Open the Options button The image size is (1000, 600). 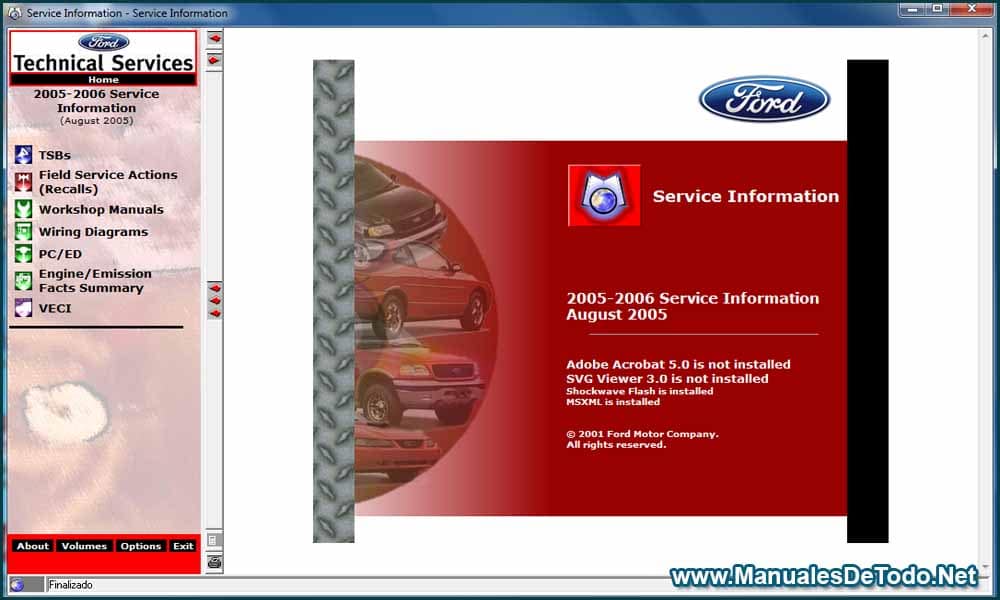coord(140,546)
